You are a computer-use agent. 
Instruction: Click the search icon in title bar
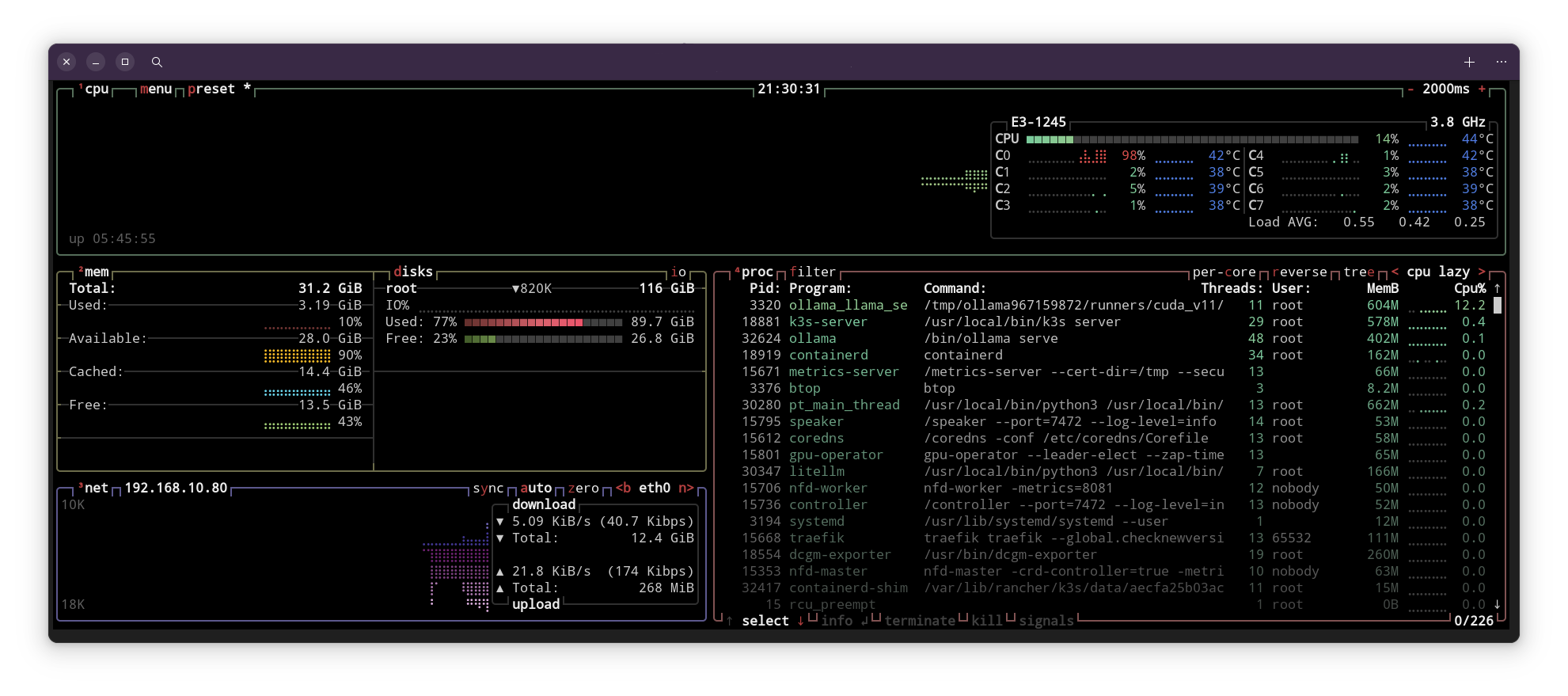point(157,62)
